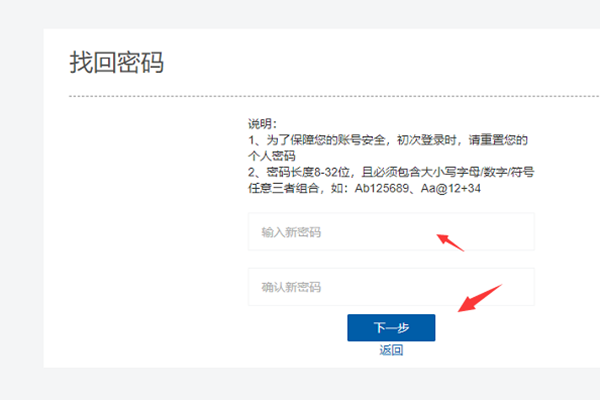Click the gray page background outside panel
The image size is (600, 400).
[x=20, y=200]
